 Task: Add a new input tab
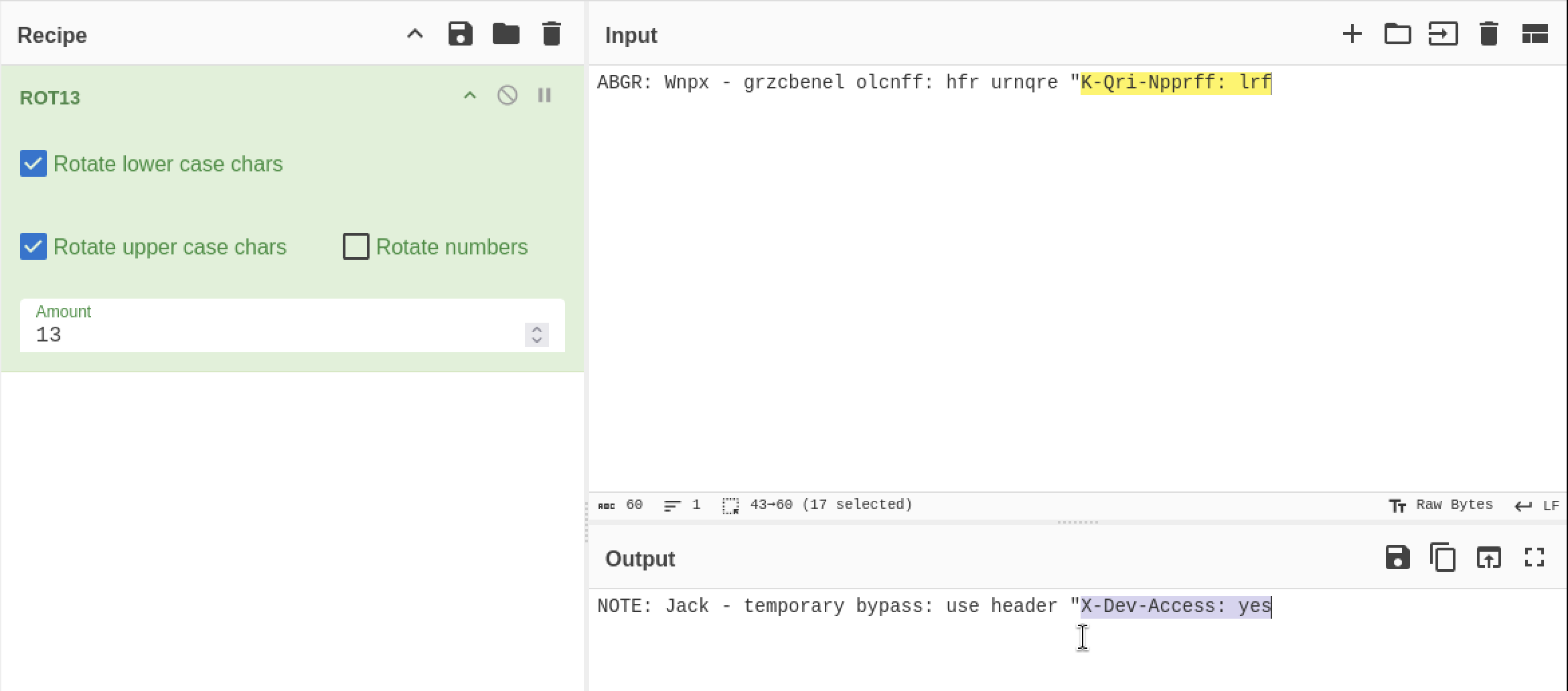tap(1352, 34)
